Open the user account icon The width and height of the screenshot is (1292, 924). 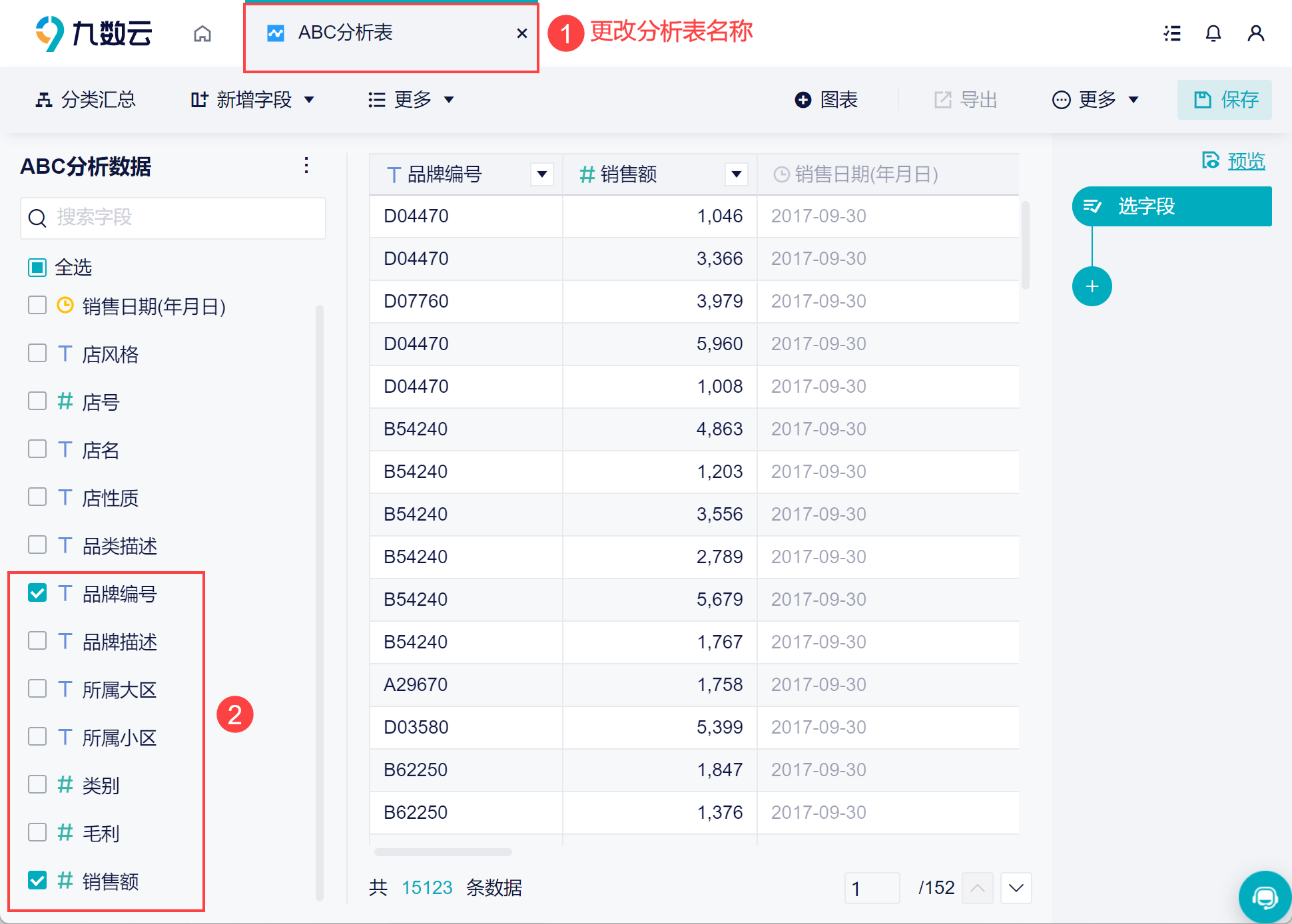1255,33
